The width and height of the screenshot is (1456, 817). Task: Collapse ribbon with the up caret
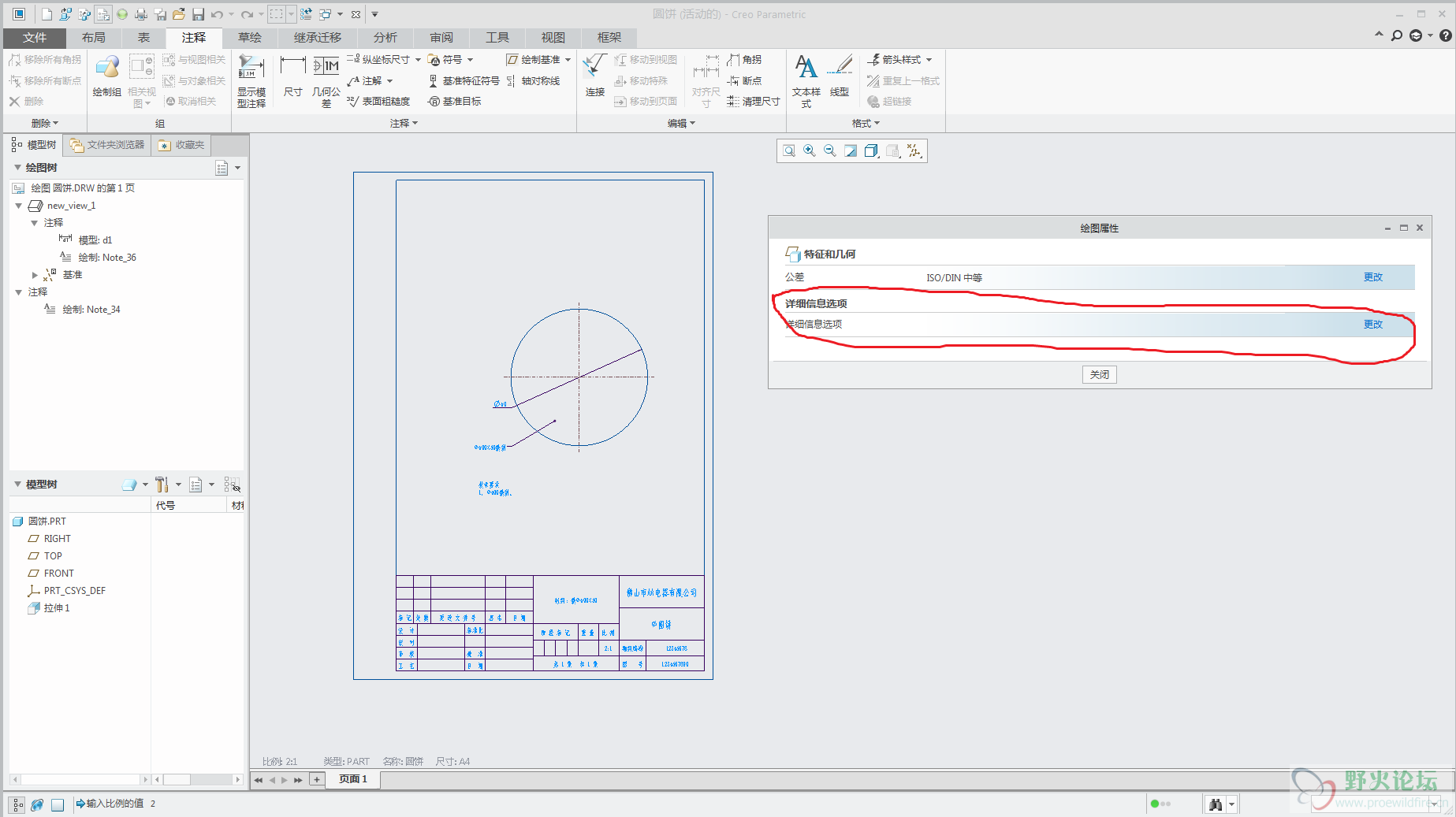(1379, 35)
